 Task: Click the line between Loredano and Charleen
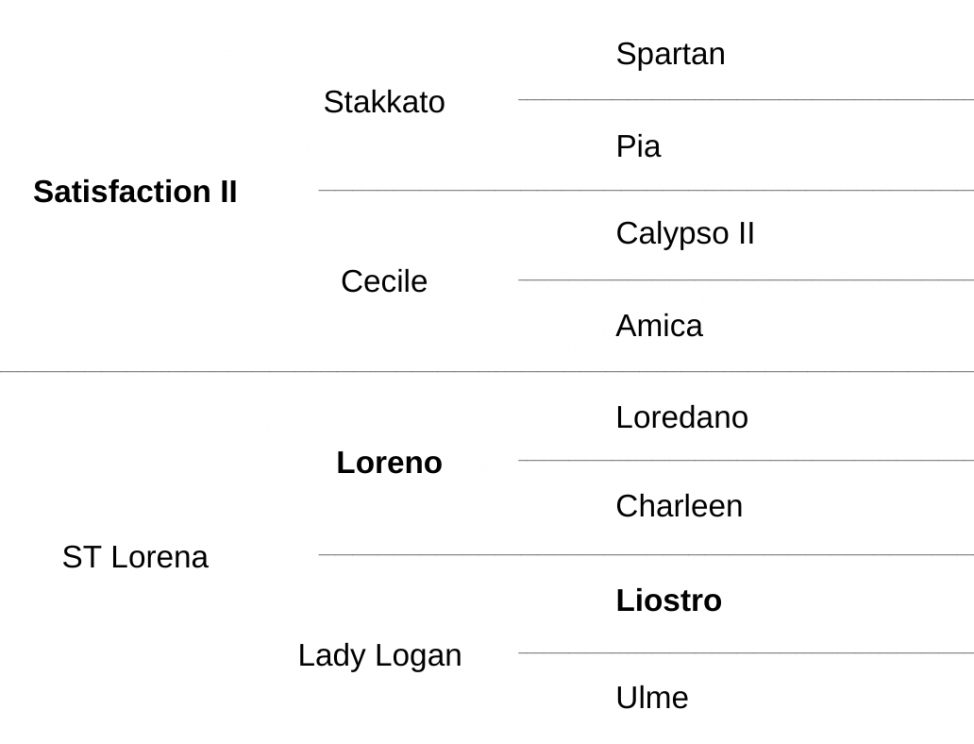(746, 460)
